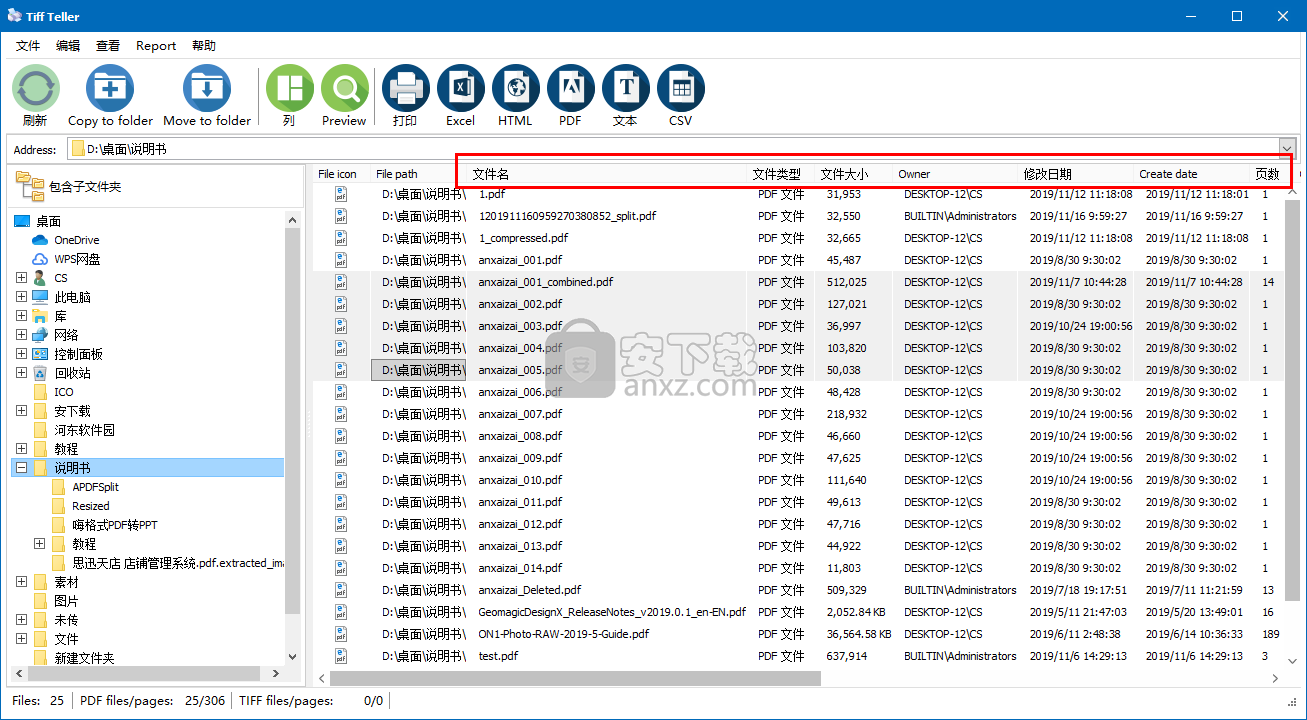Image resolution: width=1307 pixels, height=720 pixels.
Task: Select file ON1-Photo-RAW-2019-5-Guide.pdf
Action: pyautogui.click(x=563, y=634)
